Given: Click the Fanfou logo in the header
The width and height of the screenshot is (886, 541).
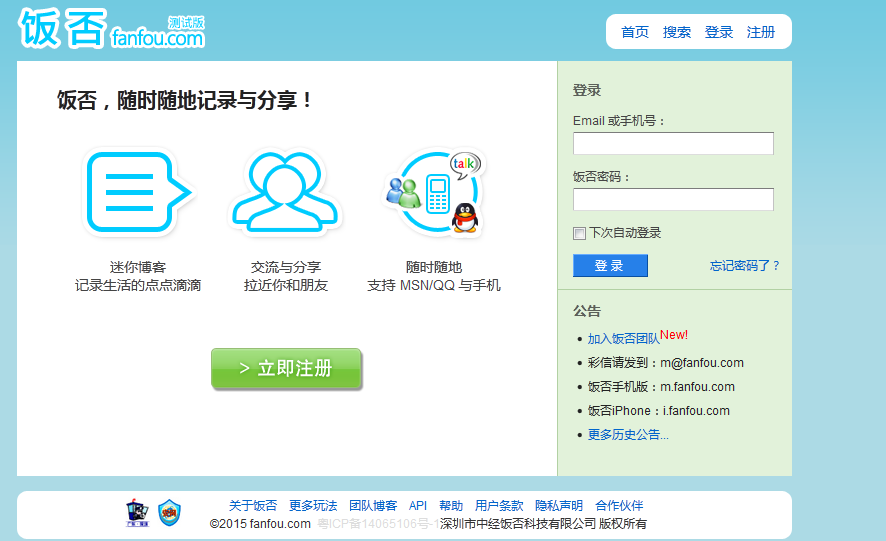Looking at the screenshot, I should point(111,29).
